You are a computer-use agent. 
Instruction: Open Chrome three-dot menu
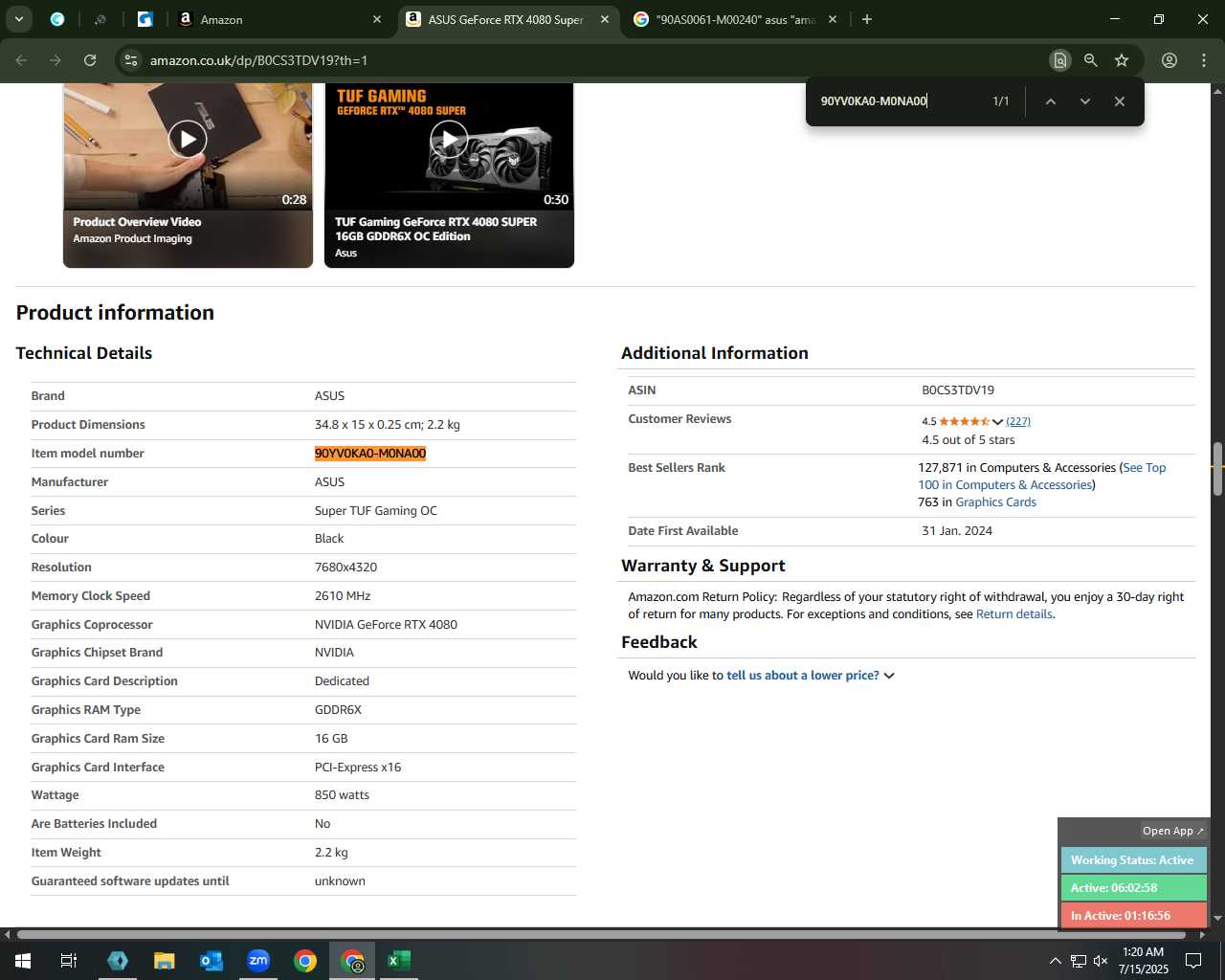point(1204,60)
